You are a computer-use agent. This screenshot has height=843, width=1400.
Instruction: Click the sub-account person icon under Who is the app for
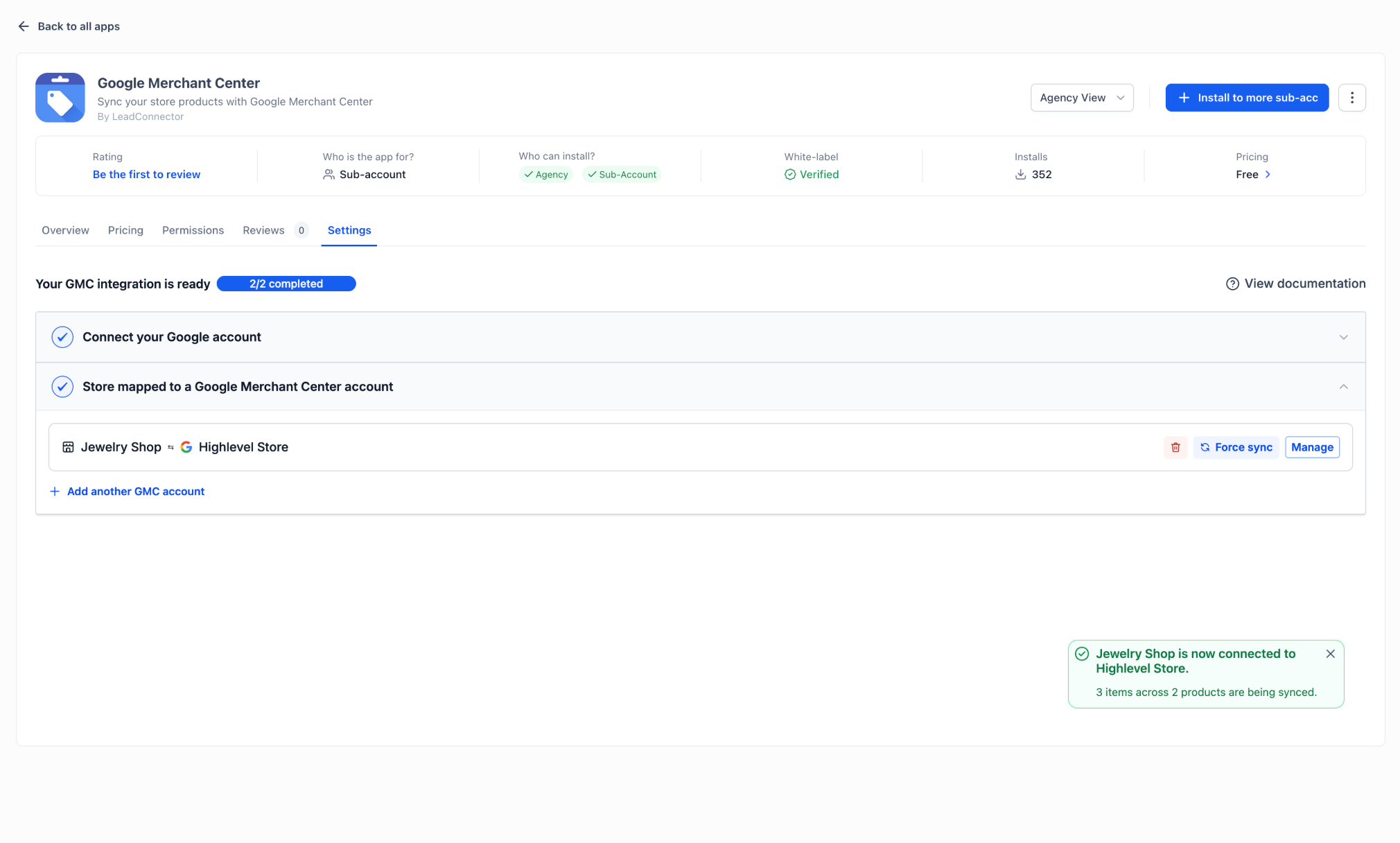pyautogui.click(x=329, y=175)
